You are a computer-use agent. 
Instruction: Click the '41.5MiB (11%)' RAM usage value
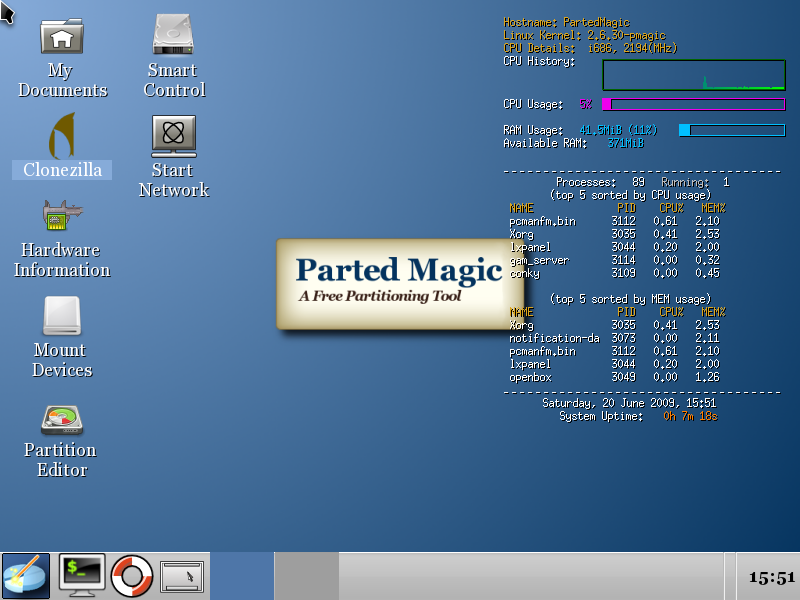pyautogui.click(x=618, y=130)
